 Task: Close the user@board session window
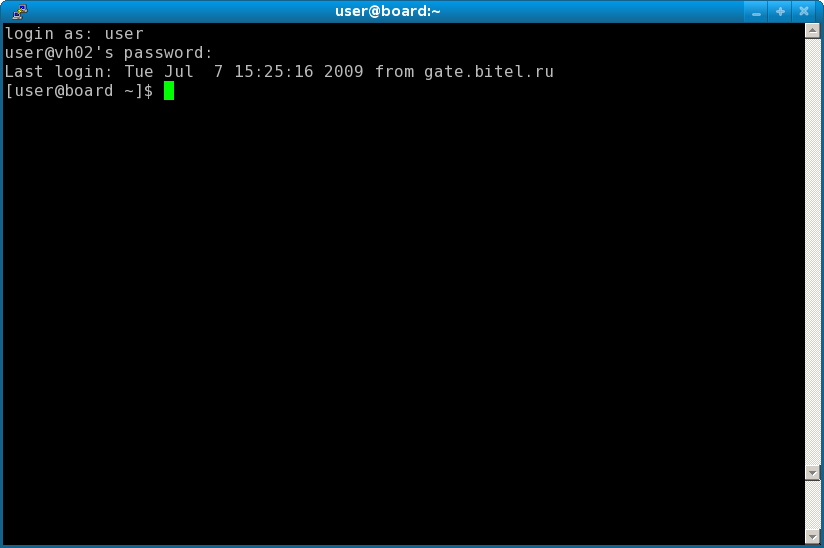point(804,12)
